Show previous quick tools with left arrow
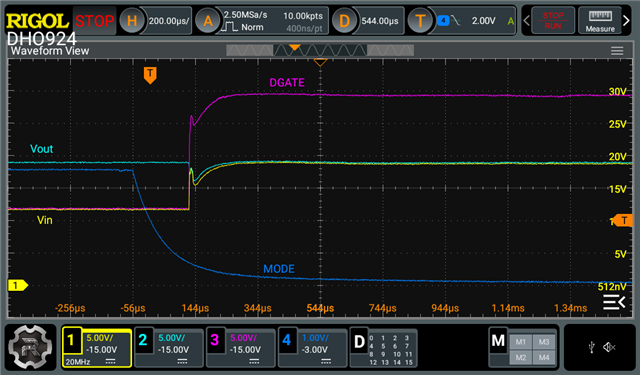Viewport: 640px width, 375px height. coord(527,20)
